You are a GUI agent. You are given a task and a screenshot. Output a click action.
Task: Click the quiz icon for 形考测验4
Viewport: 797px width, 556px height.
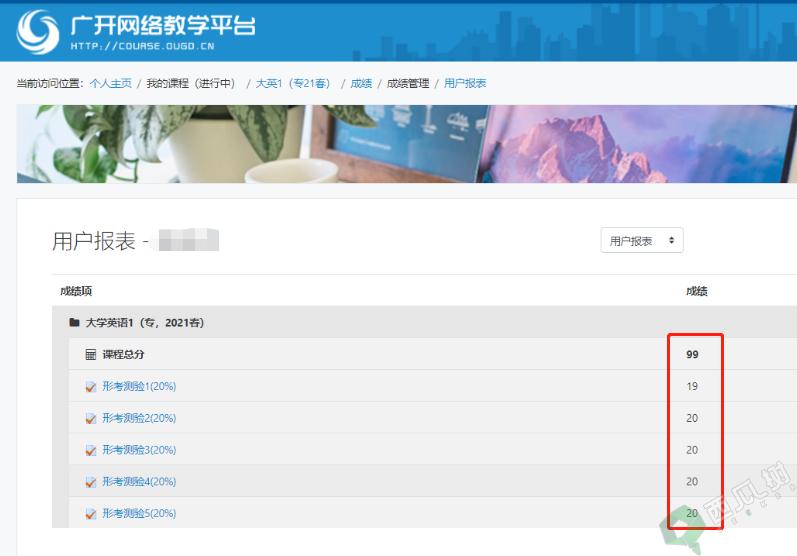pyautogui.click(x=90, y=482)
